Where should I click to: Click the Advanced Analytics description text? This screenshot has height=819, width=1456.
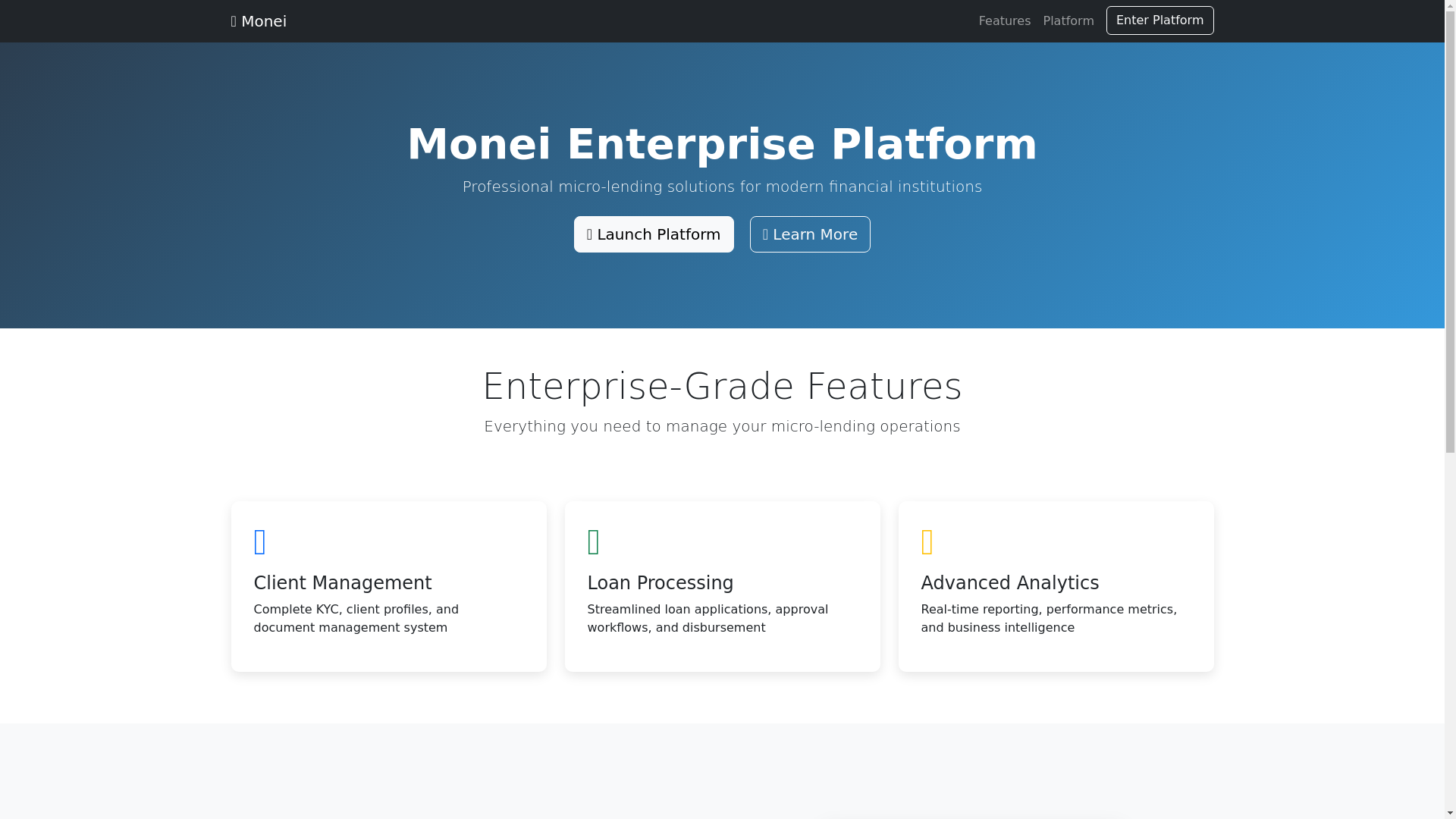tap(1048, 618)
